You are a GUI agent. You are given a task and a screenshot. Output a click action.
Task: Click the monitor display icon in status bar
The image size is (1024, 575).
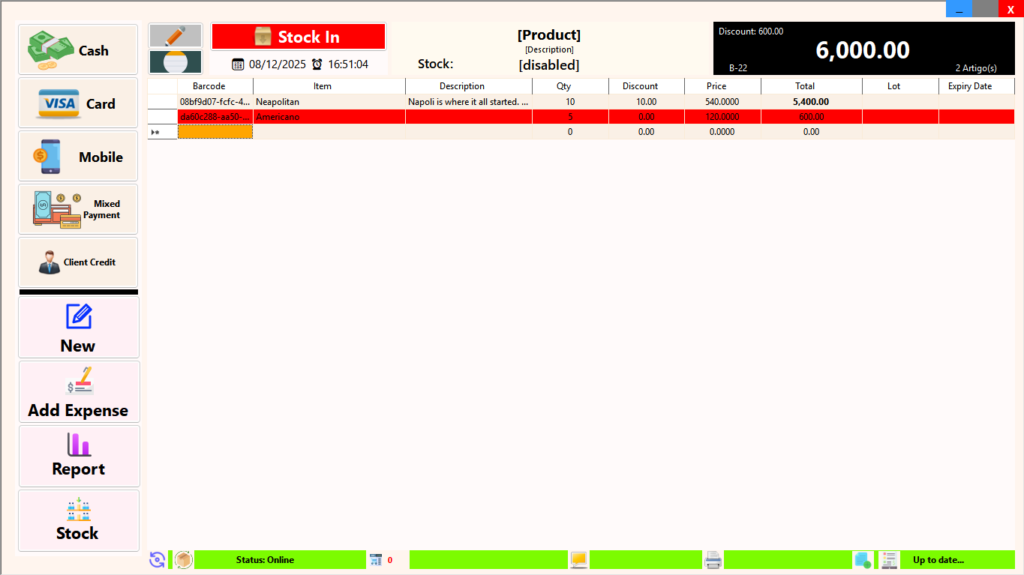[579, 559]
